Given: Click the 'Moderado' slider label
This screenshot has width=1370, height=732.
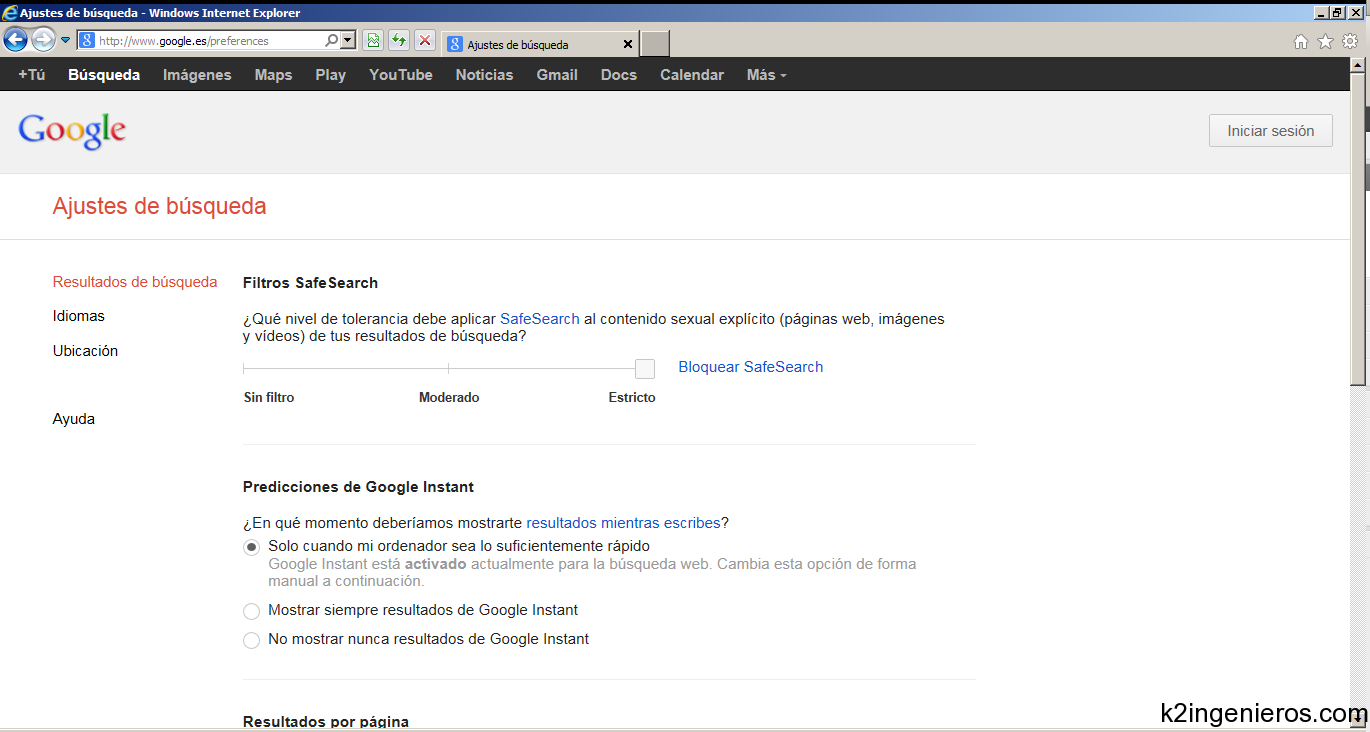Looking at the screenshot, I should pyautogui.click(x=449, y=398).
